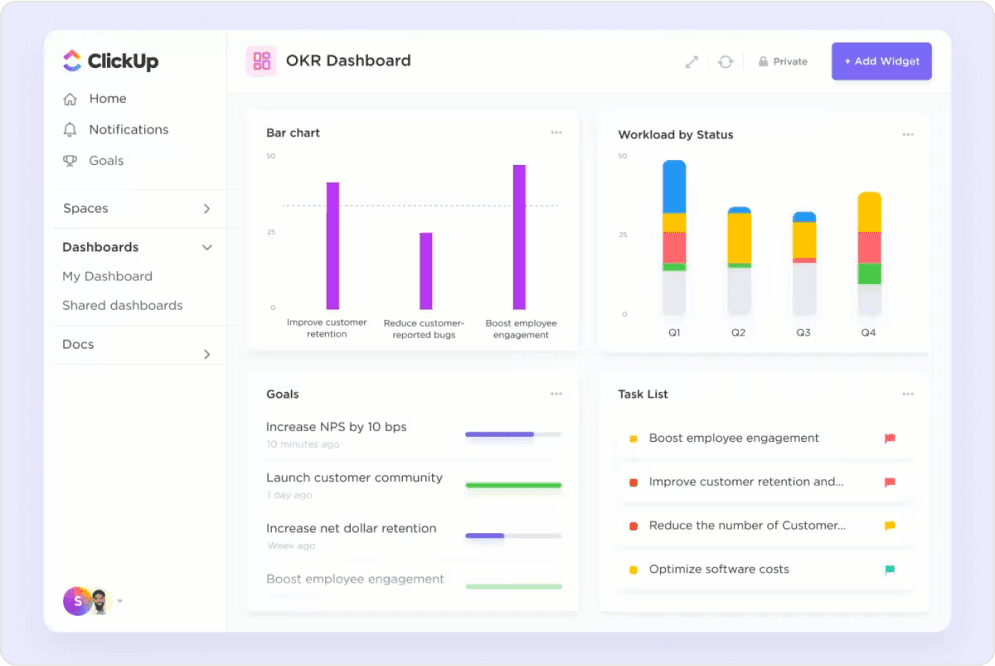Screen dimensions: 995x666
Task: Open Goals widget options menu
Action: (556, 394)
